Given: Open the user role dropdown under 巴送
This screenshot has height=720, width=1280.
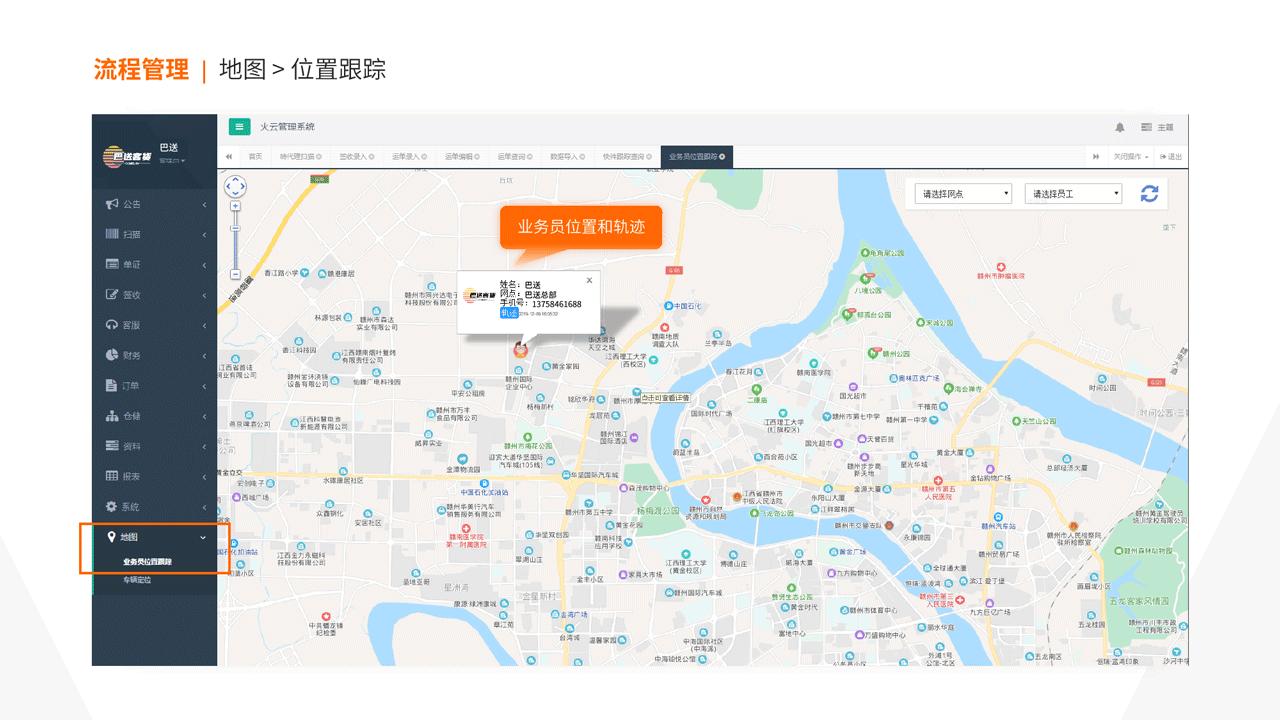Looking at the screenshot, I should [172, 160].
